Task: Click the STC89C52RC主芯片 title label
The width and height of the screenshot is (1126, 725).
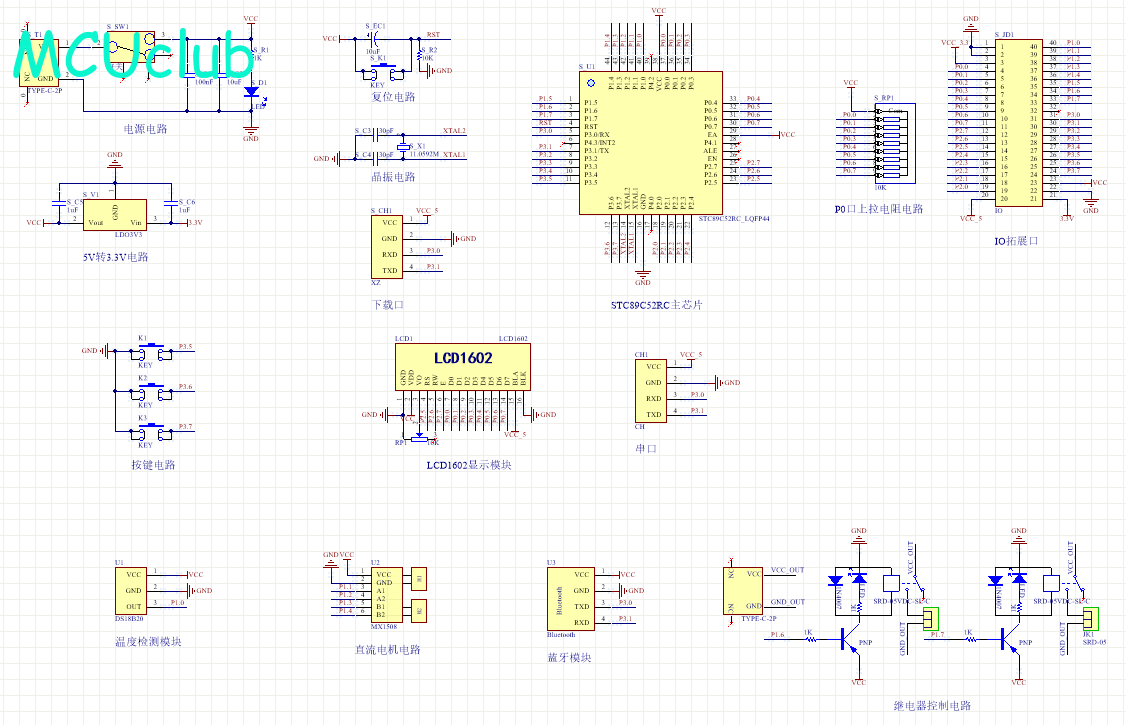Action: click(657, 305)
